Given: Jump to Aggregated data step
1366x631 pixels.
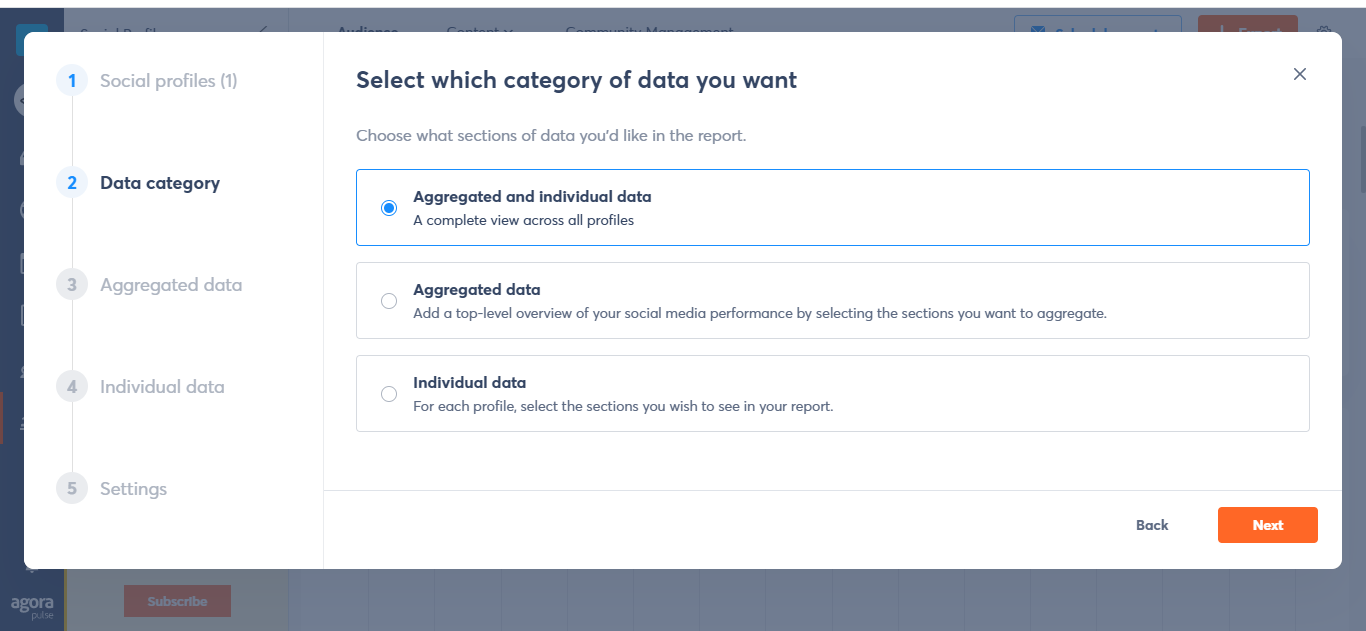Looking at the screenshot, I should [171, 285].
